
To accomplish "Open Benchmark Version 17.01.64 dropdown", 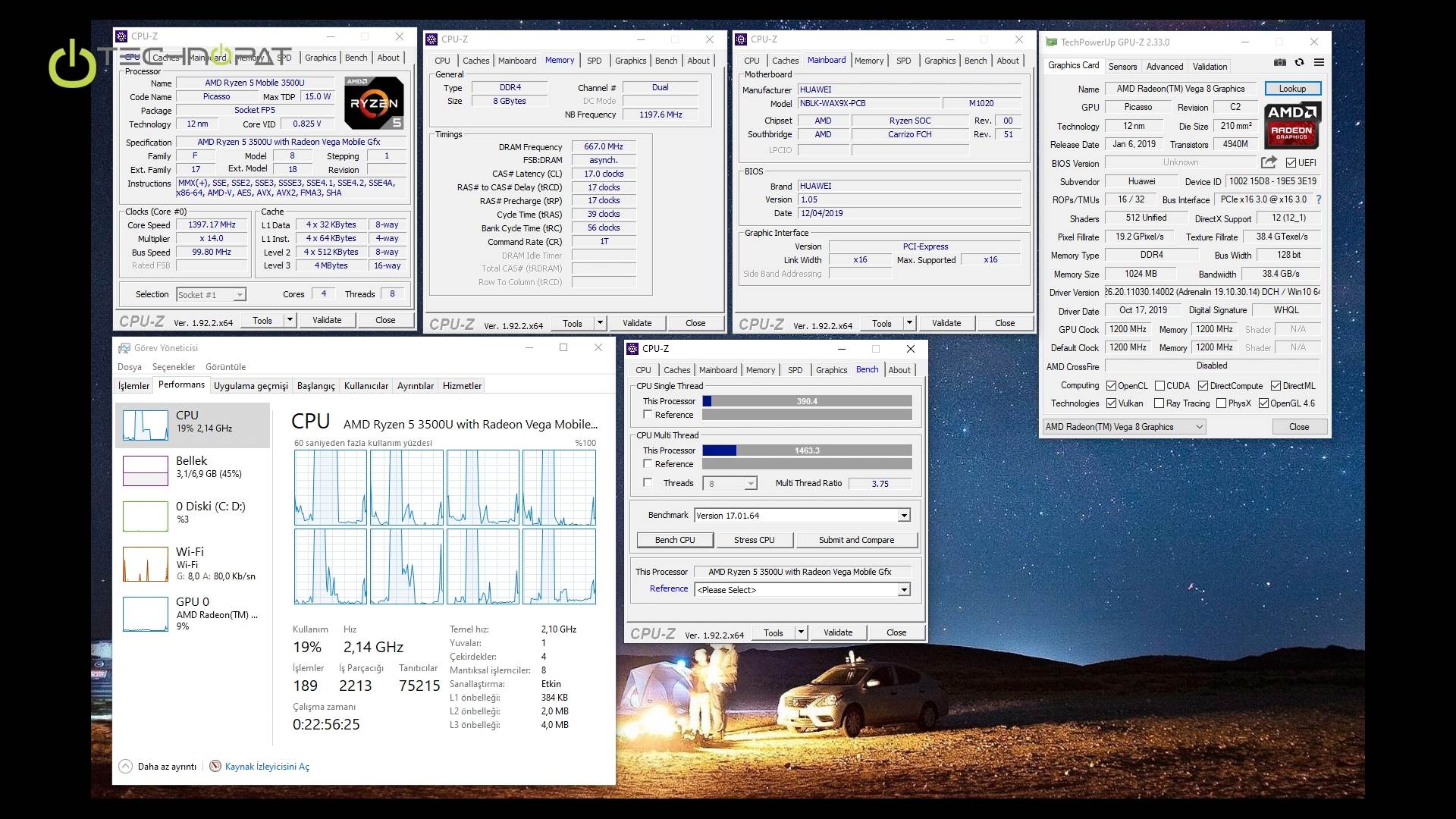I will tap(904, 516).
